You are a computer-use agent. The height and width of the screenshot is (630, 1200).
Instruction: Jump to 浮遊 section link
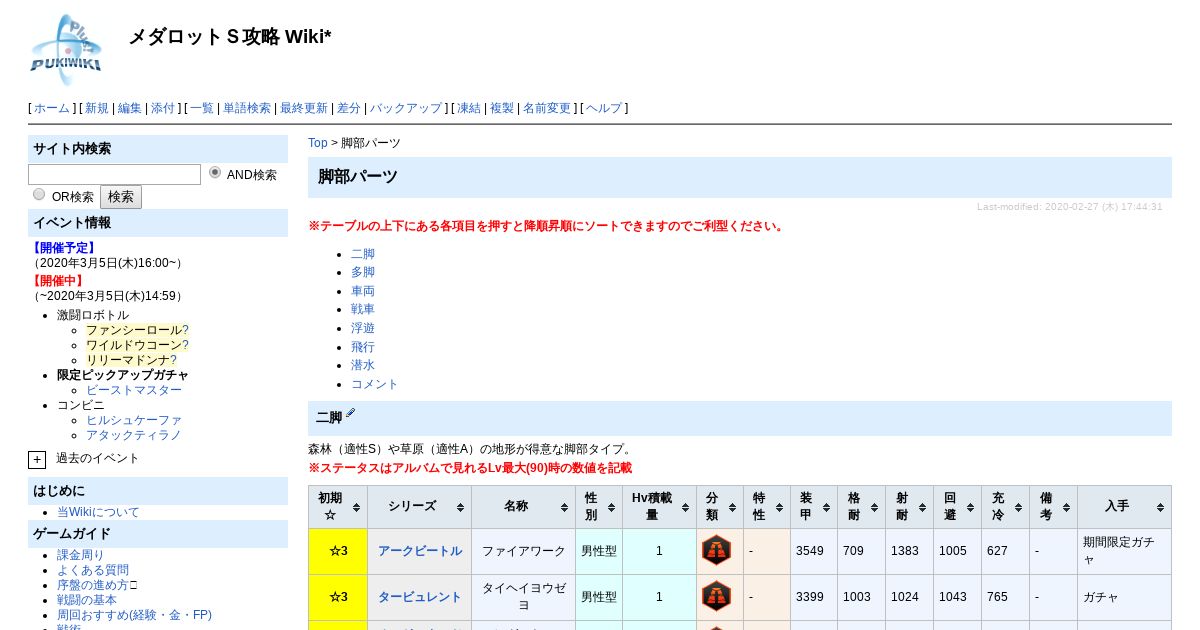363,328
